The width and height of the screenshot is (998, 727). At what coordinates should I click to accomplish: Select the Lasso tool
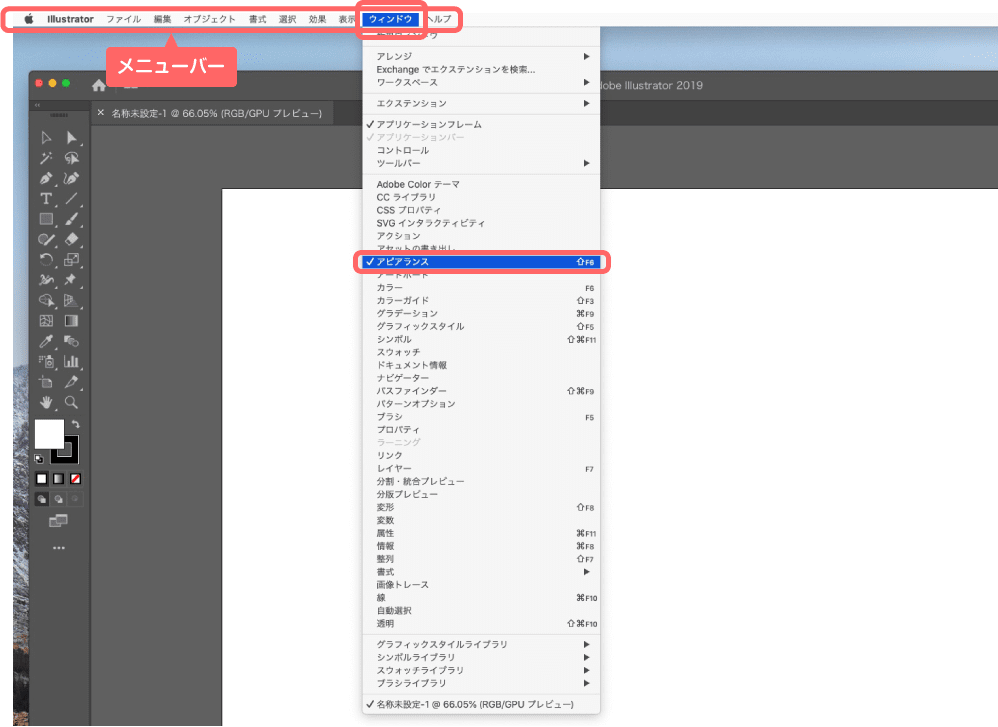click(72, 158)
